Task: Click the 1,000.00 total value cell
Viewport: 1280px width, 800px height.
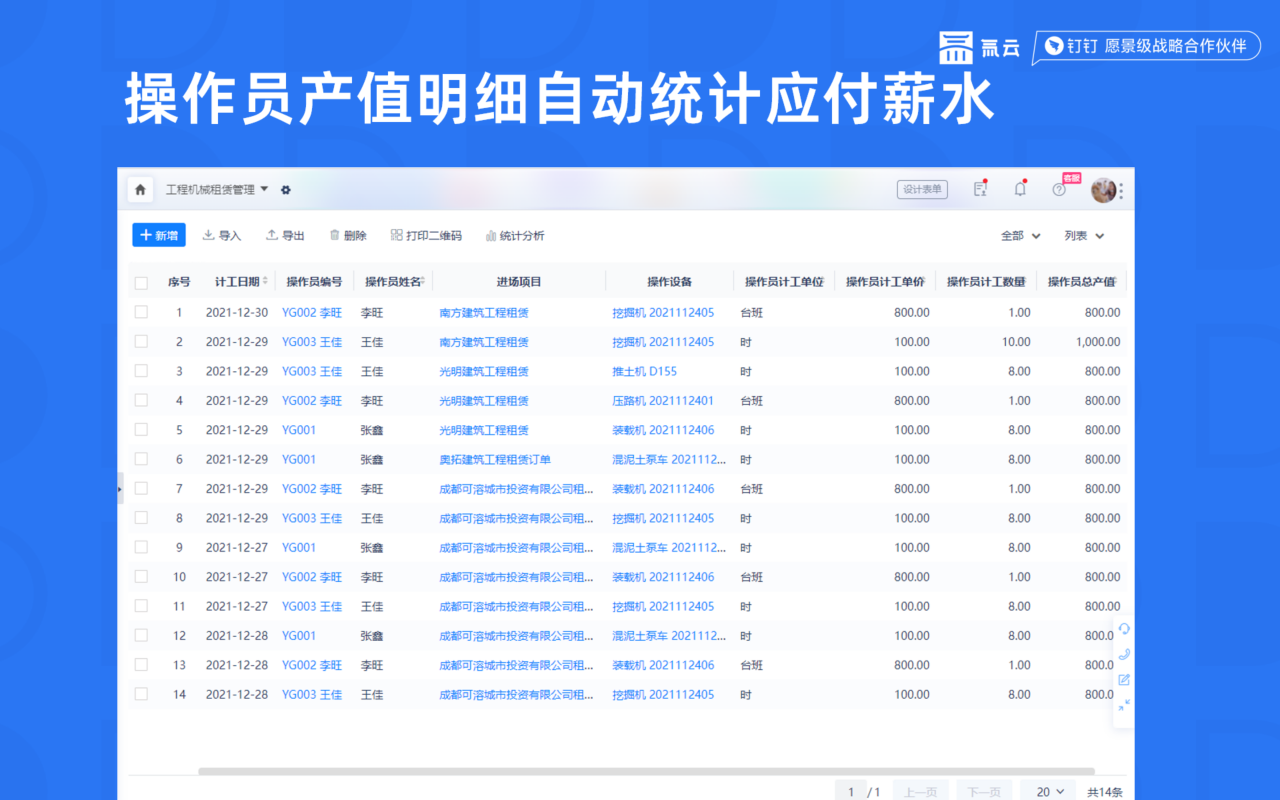Action: (x=1097, y=342)
